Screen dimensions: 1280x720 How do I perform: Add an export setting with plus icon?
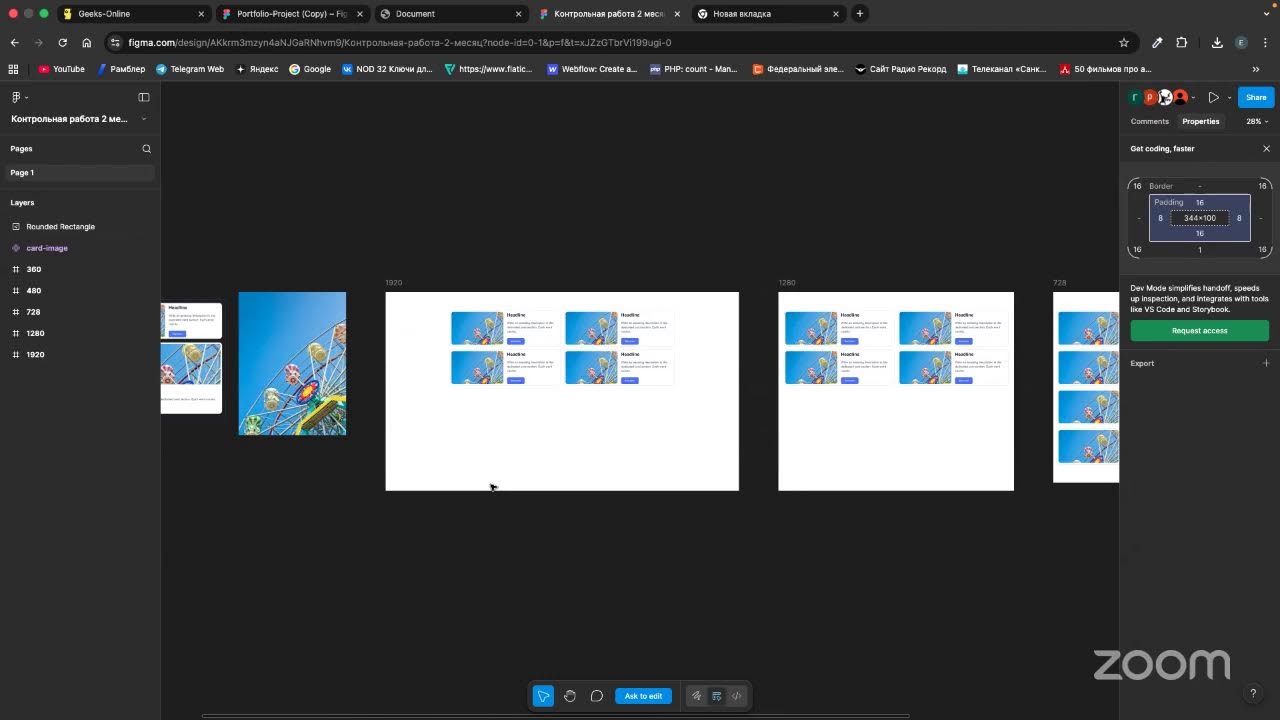click(1266, 363)
